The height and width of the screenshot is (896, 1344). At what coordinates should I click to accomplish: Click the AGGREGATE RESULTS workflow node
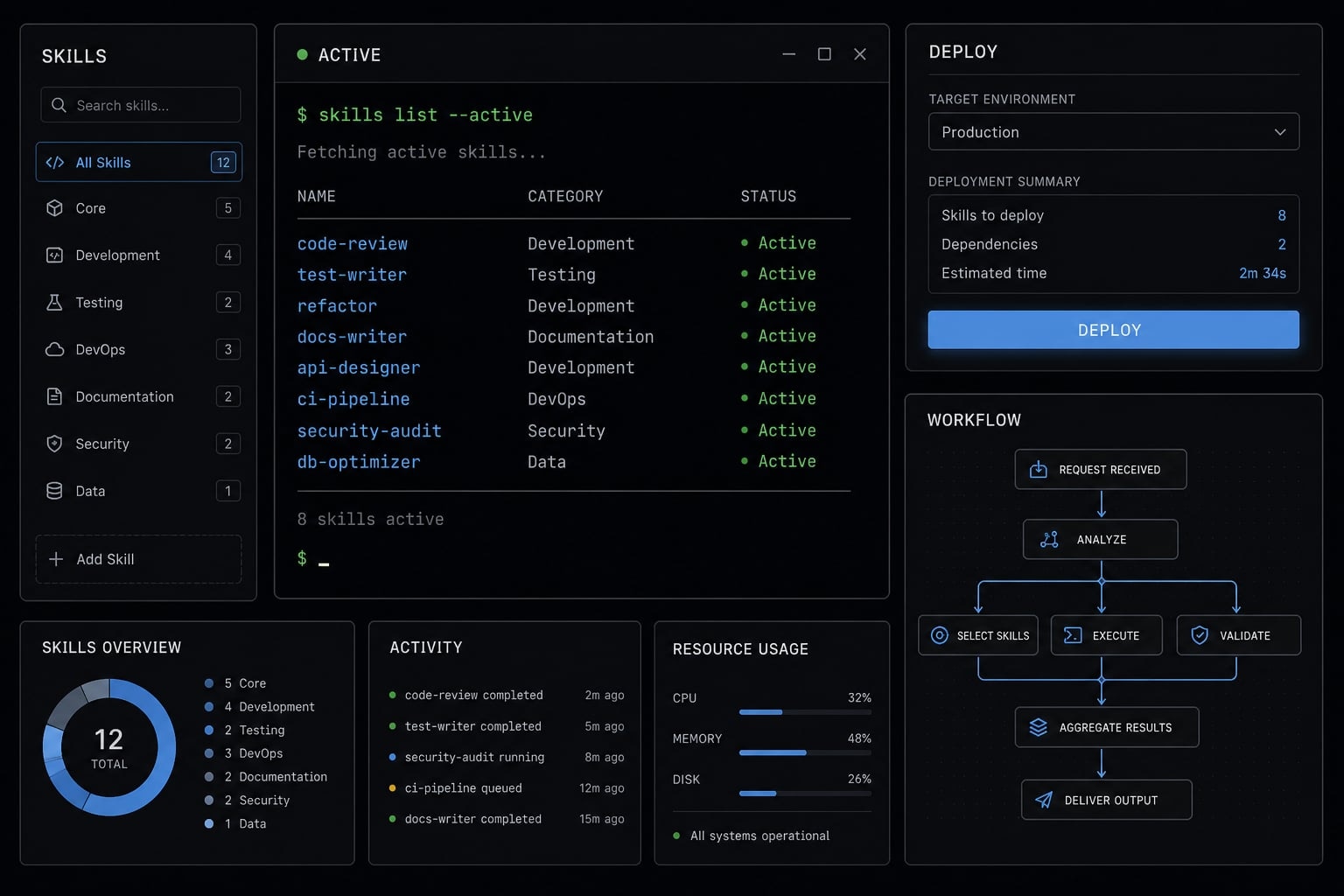pyautogui.click(x=1107, y=727)
